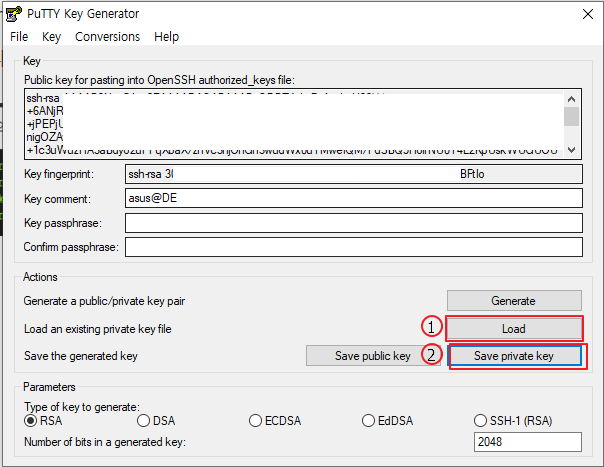Click 'Generate a public/private key pair' text
Image resolution: width=604 pixels, height=467 pixels.
(x=104, y=301)
